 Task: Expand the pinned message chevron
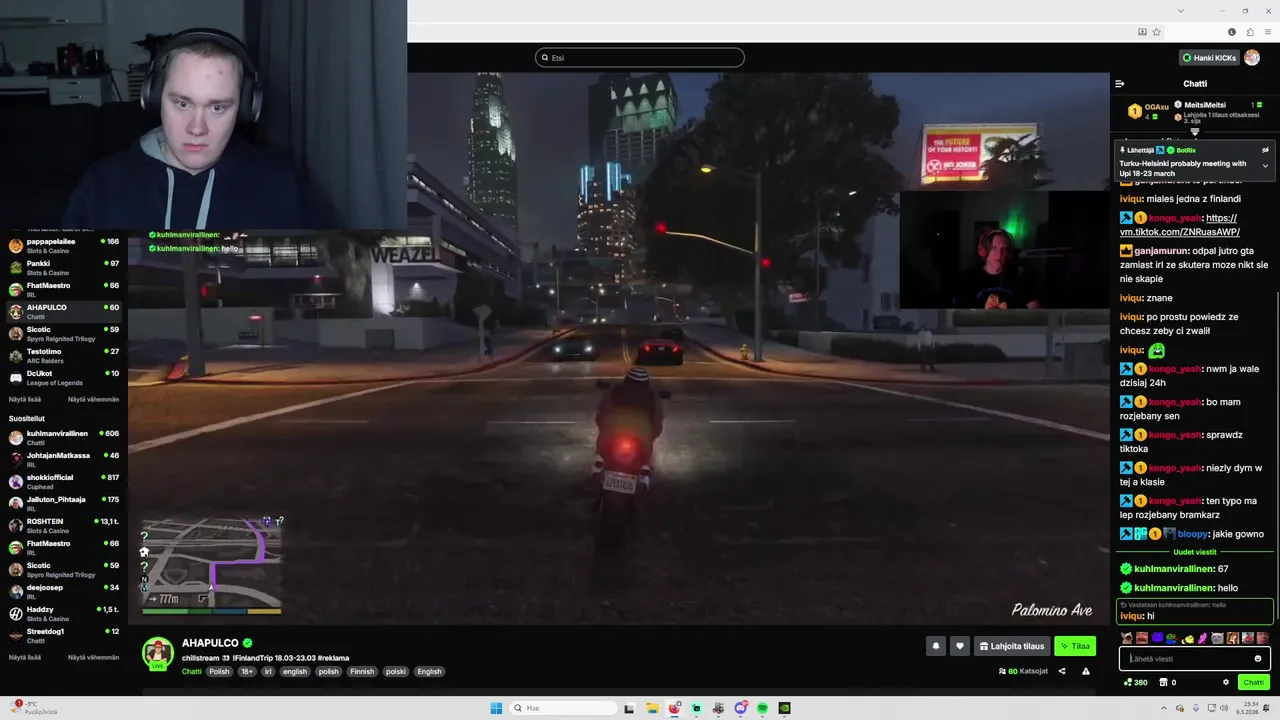[1265, 166]
